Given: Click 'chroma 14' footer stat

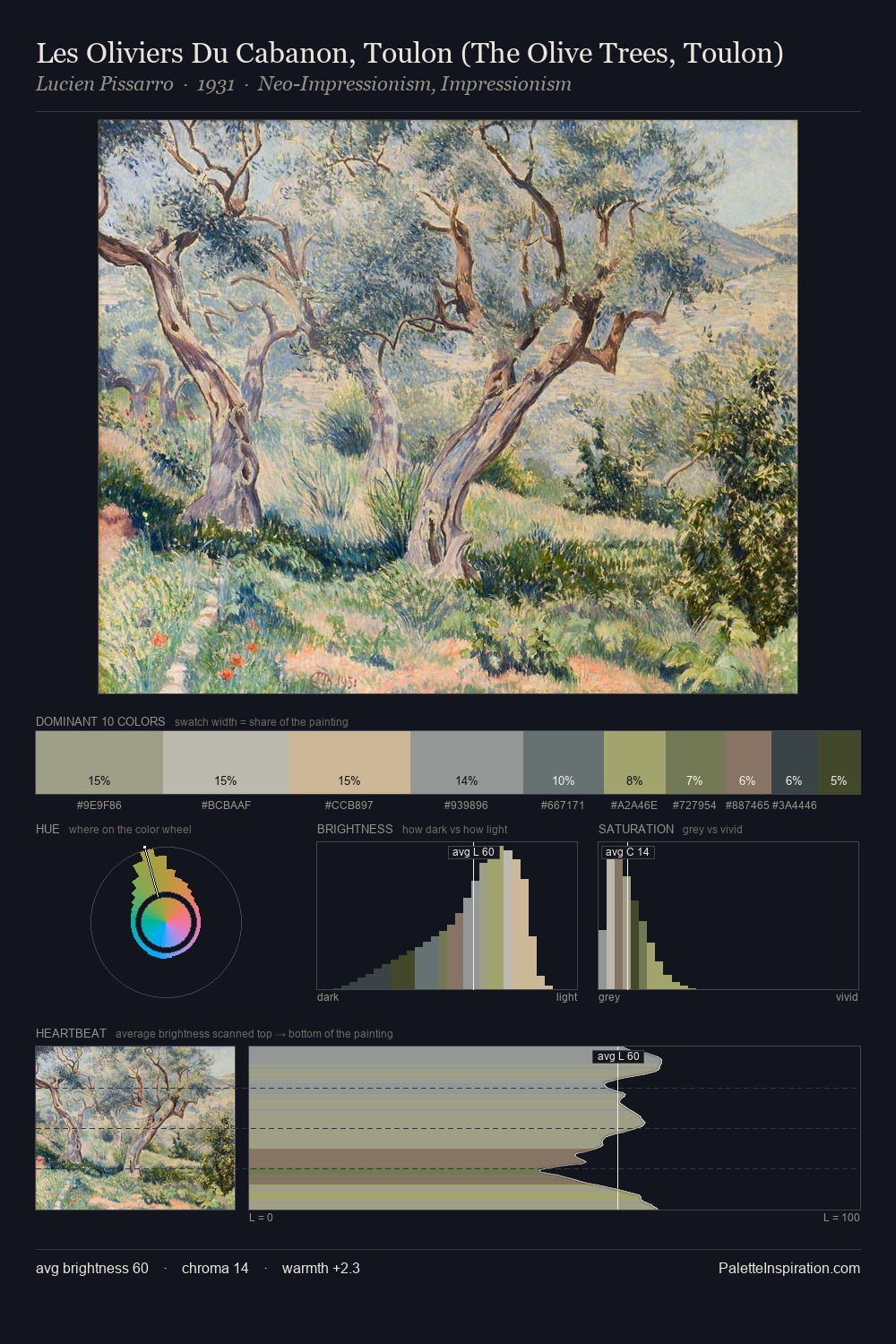Looking at the screenshot, I should (x=215, y=1269).
